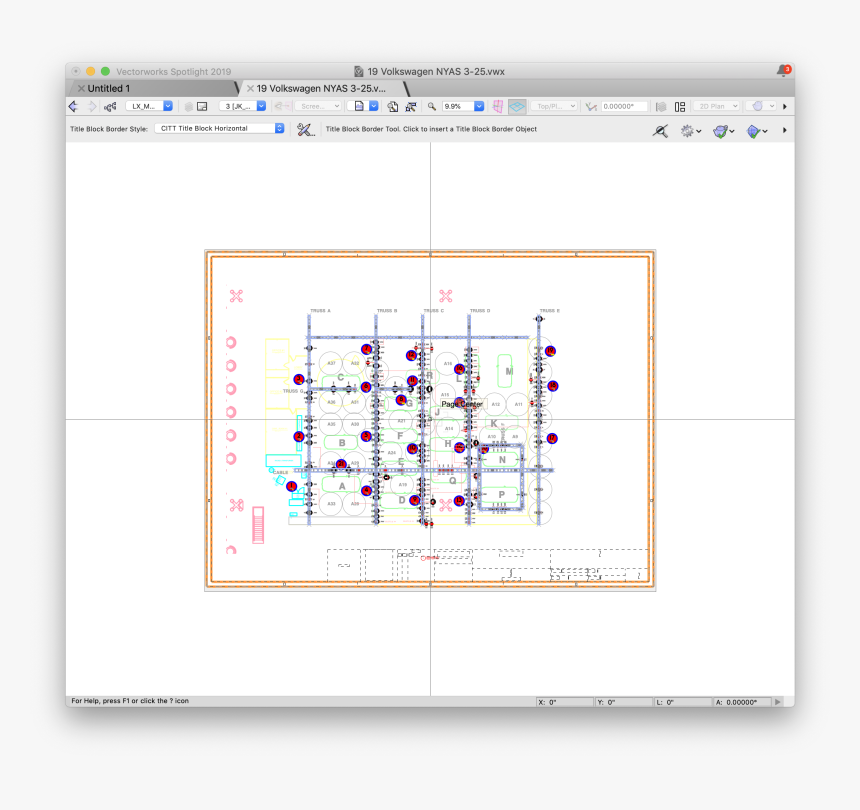The width and height of the screenshot is (860, 810).
Task: Click the rotation angle 0.00000° field
Action: (624, 106)
